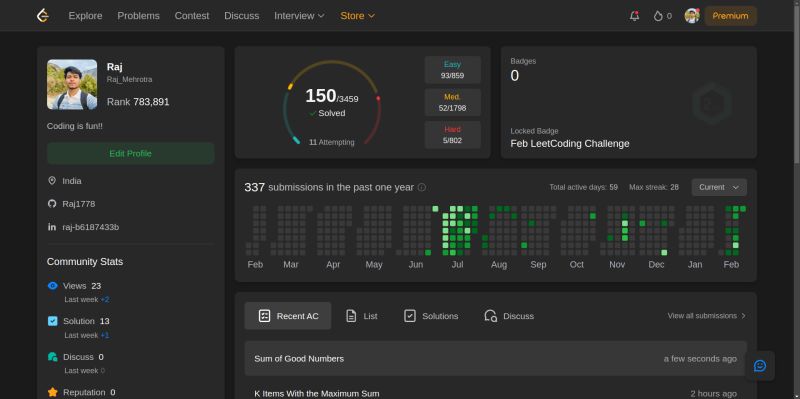Click the solved progress ring showing 150
Screen dimensions: 800x399
tap(332, 103)
